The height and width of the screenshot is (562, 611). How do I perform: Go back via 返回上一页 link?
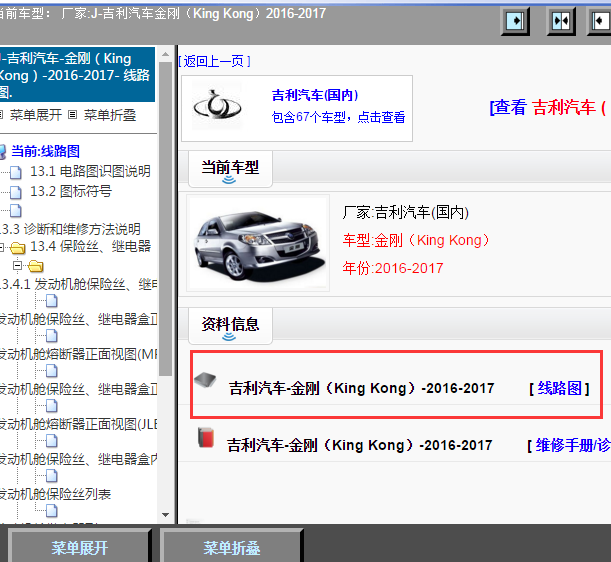coord(214,61)
